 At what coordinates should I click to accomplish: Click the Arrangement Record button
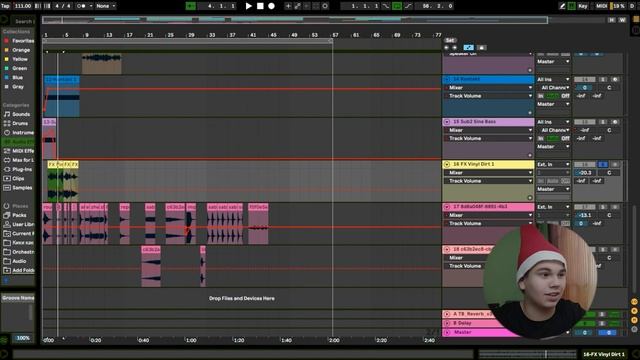pos(271,6)
